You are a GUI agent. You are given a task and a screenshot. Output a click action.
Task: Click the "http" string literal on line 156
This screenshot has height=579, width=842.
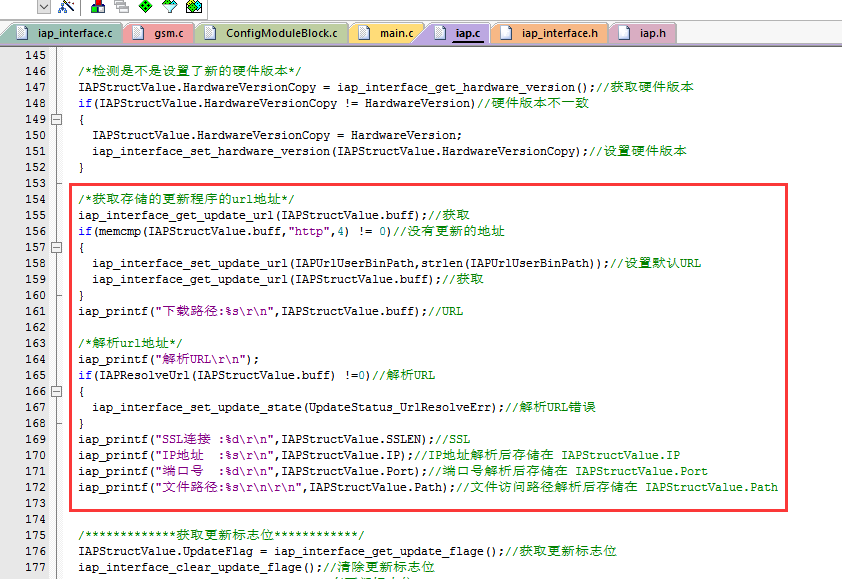click(309, 231)
